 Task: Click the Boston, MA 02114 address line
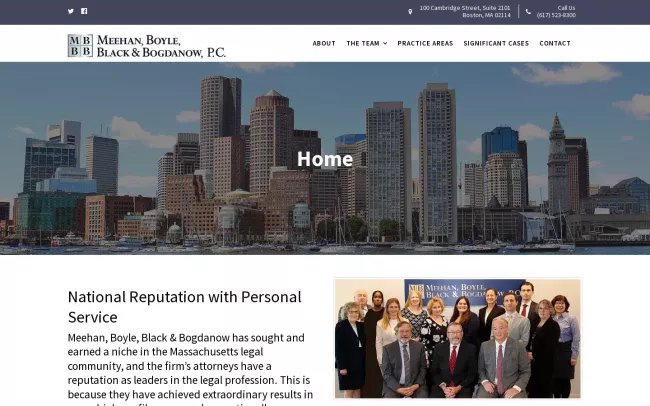tap(486, 15)
